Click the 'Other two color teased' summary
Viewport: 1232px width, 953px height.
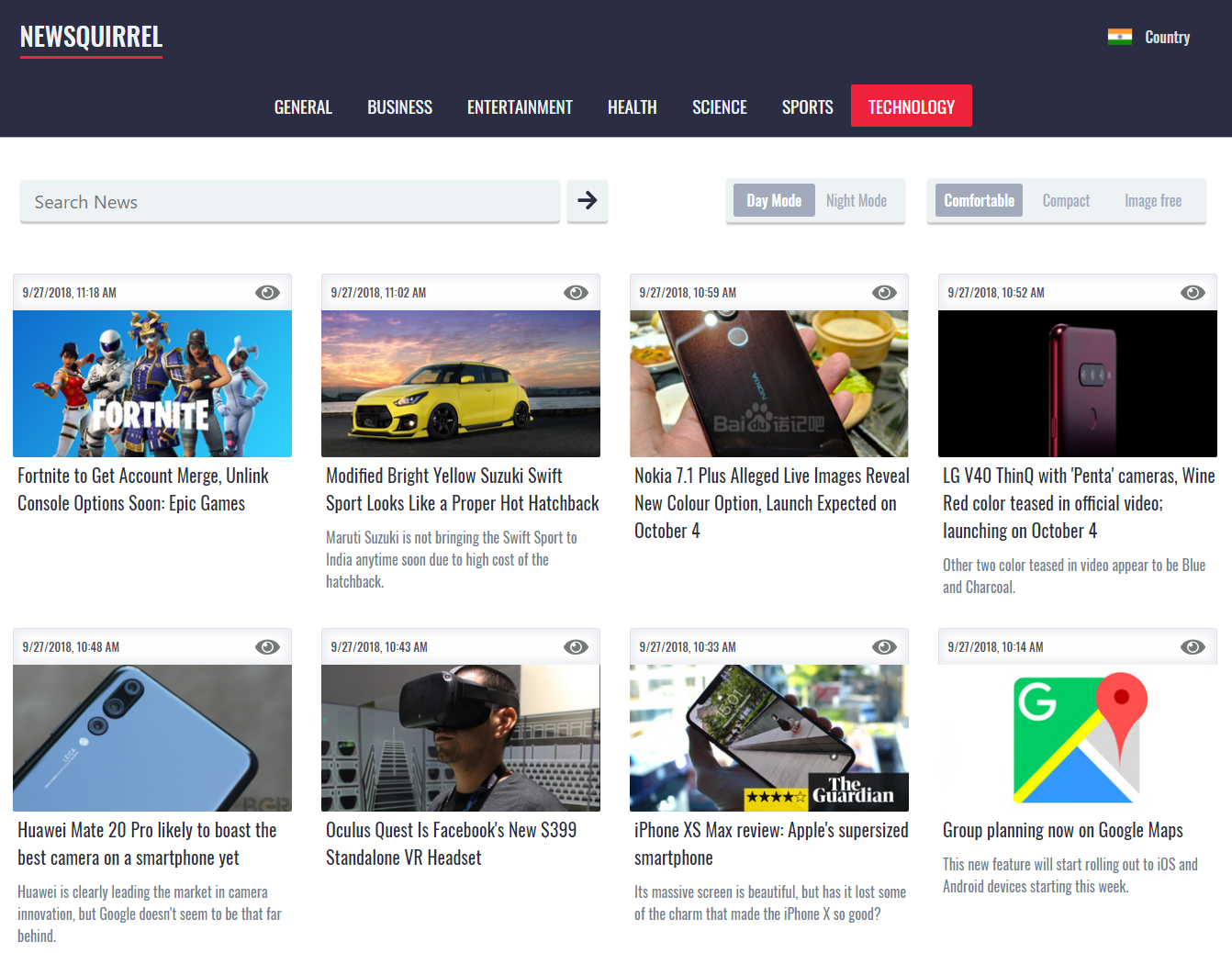(1074, 576)
